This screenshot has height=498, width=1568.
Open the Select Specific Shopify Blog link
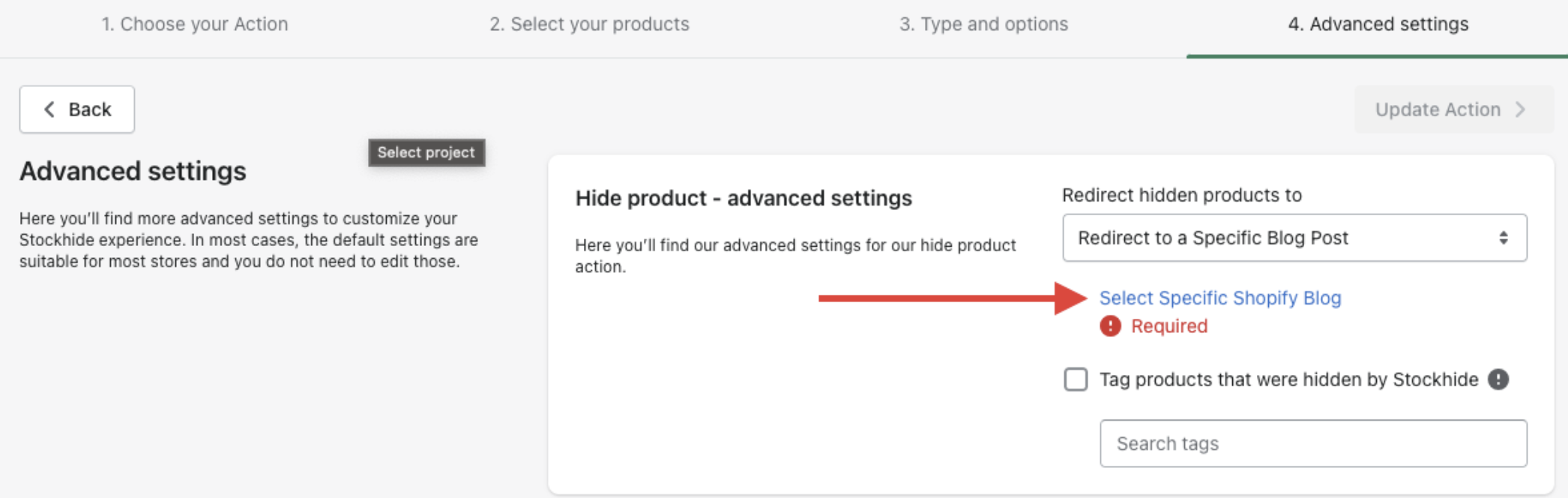coord(1219,298)
